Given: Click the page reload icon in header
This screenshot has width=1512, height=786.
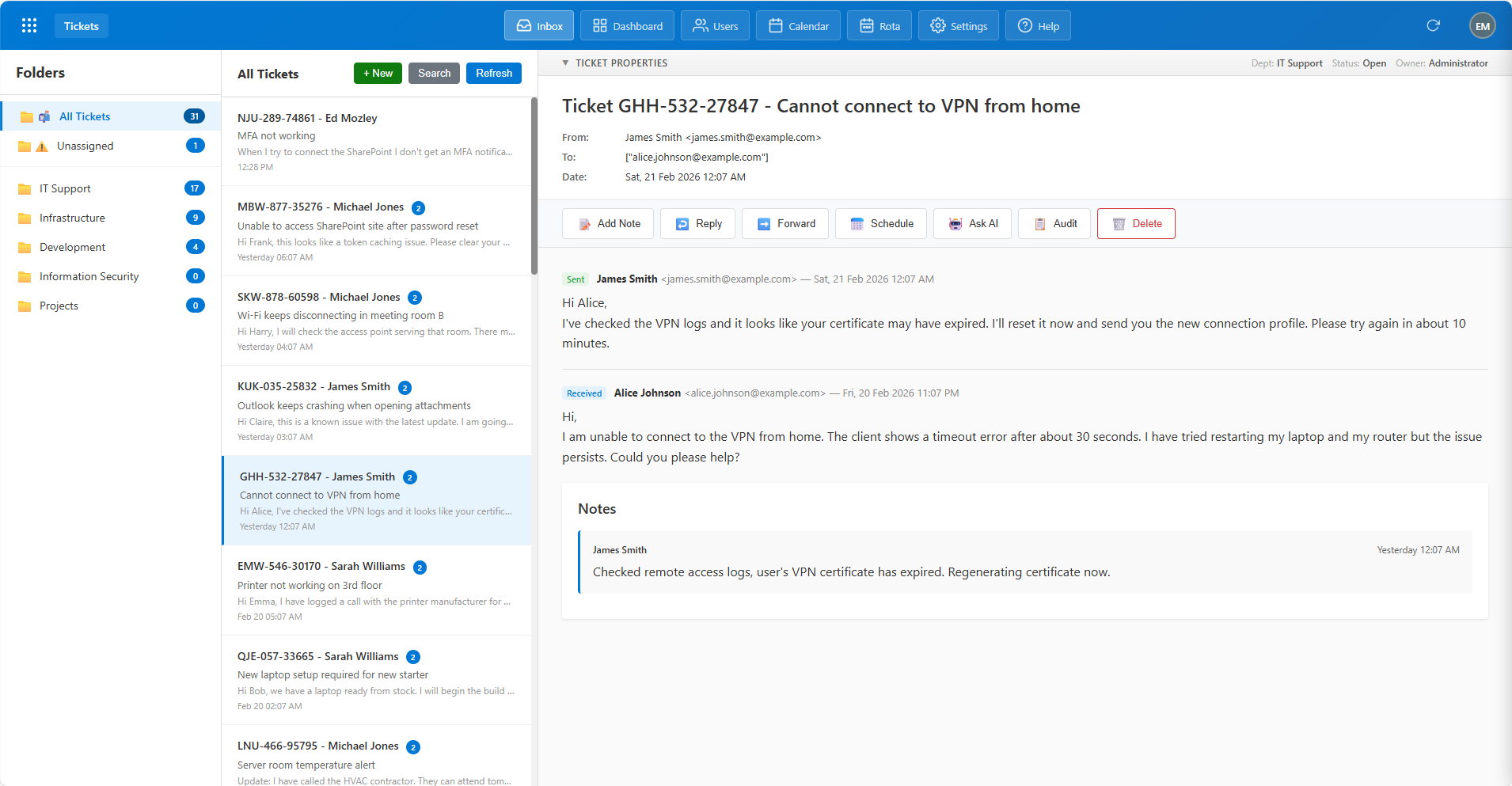Looking at the screenshot, I should 1433,25.
